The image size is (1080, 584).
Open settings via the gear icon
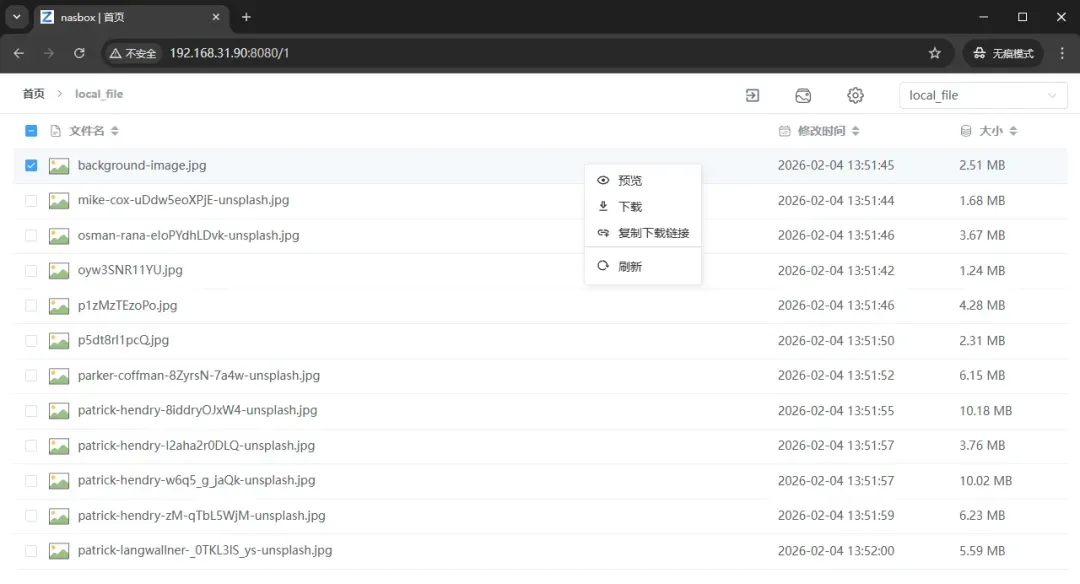tap(855, 95)
